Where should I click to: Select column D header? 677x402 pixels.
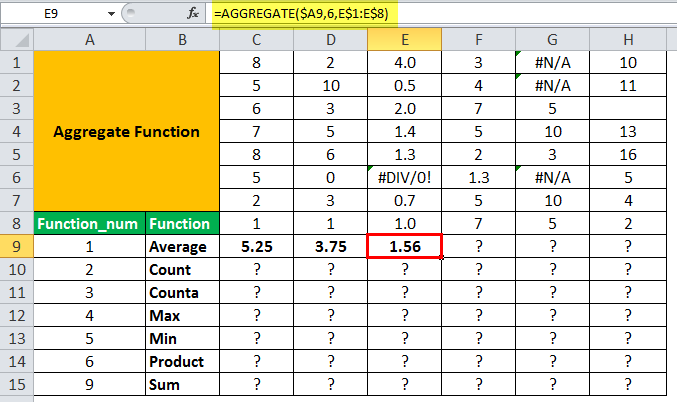pos(331,40)
